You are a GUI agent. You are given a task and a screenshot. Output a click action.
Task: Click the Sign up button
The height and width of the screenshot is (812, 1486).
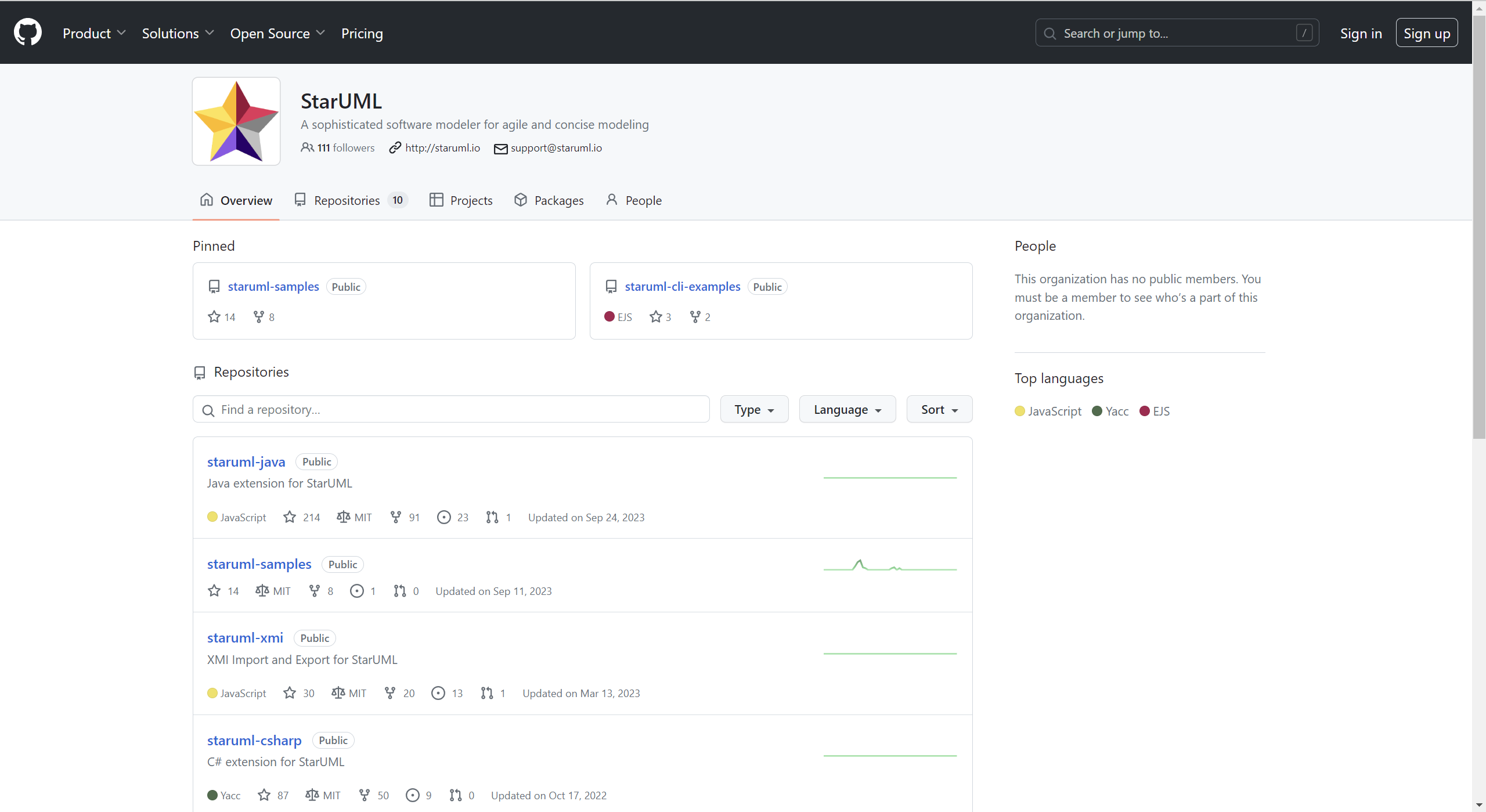[1427, 33]
